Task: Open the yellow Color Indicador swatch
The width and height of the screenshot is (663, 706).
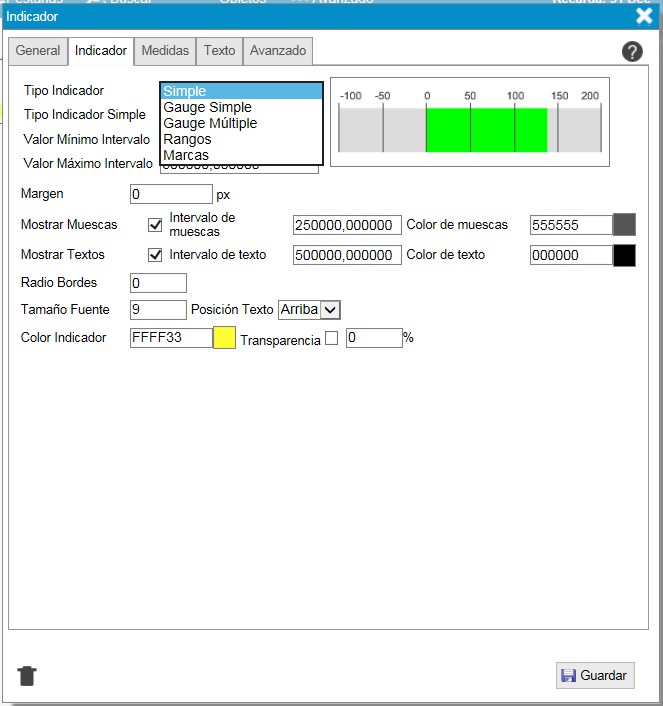Action: point(224,338)
